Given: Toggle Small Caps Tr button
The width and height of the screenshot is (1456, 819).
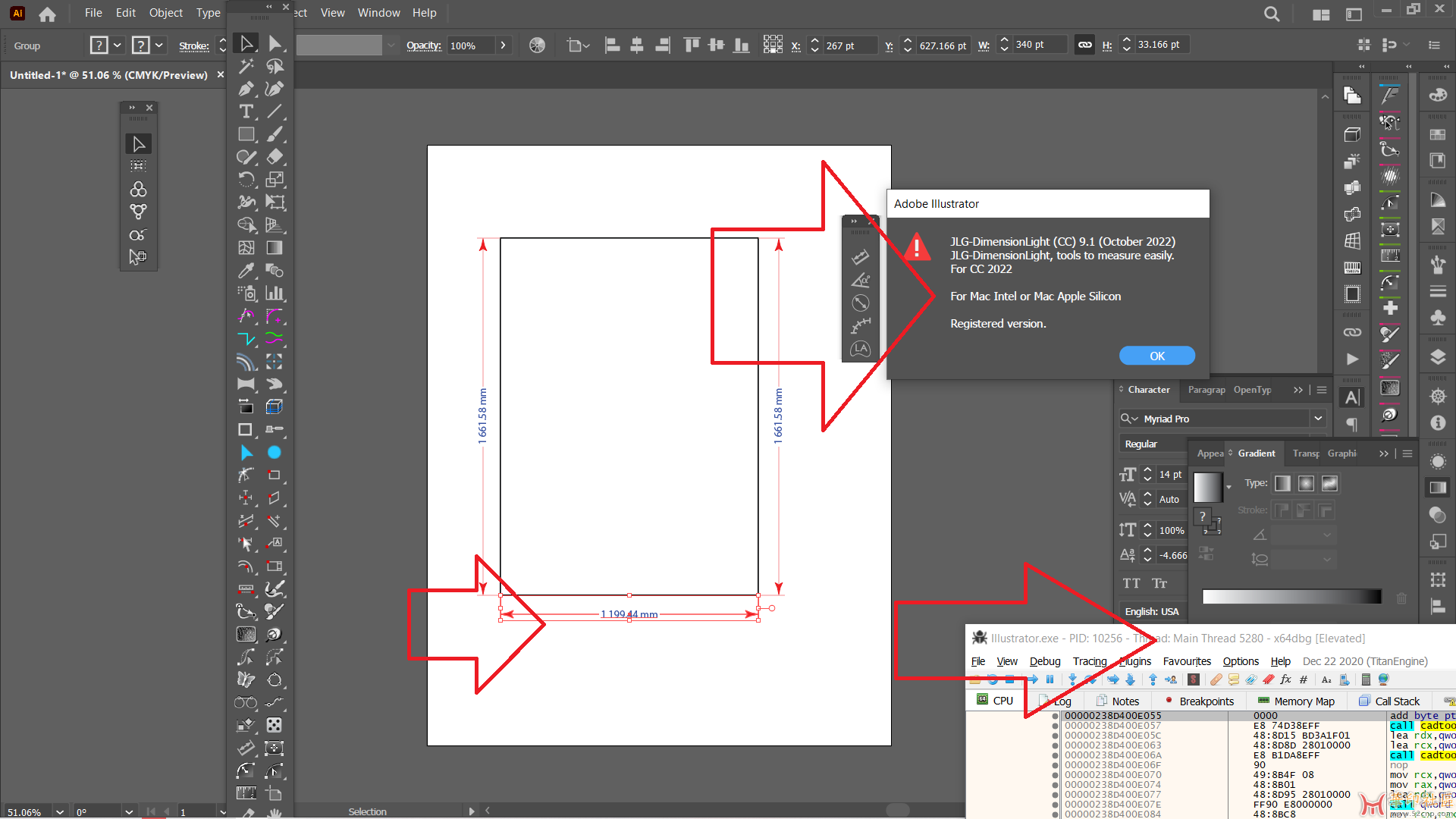Looking at the screenshot, I should [1159, 583].
